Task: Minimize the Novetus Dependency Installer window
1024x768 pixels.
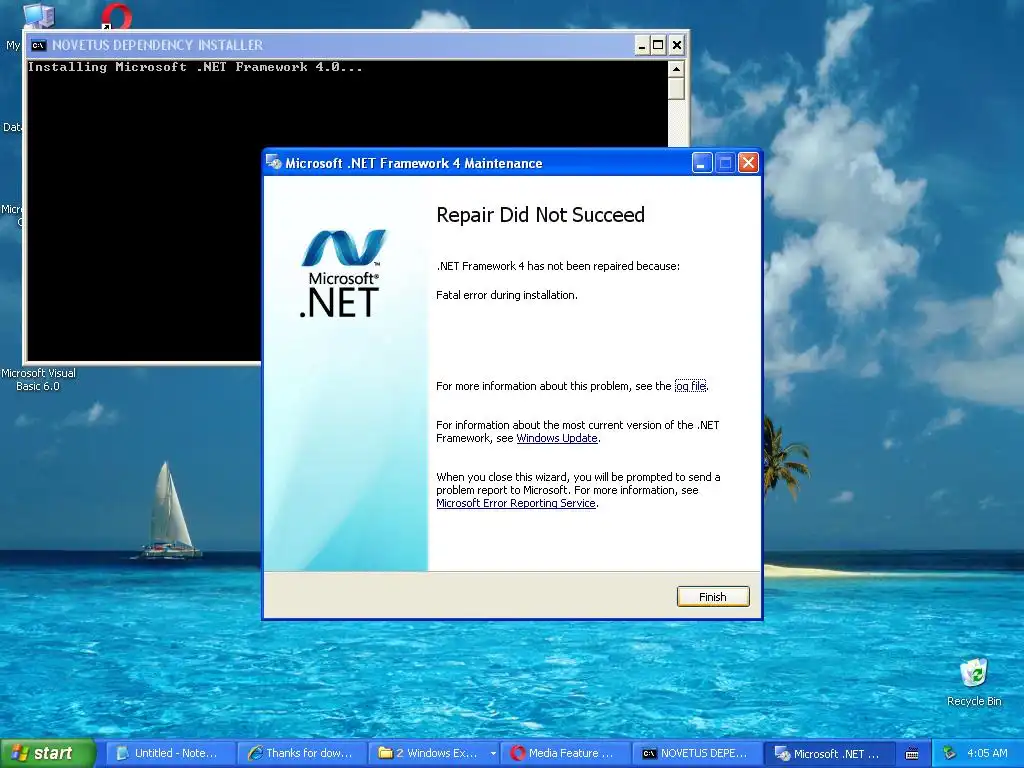Action: pyautogui.click(x=641, y=45)
